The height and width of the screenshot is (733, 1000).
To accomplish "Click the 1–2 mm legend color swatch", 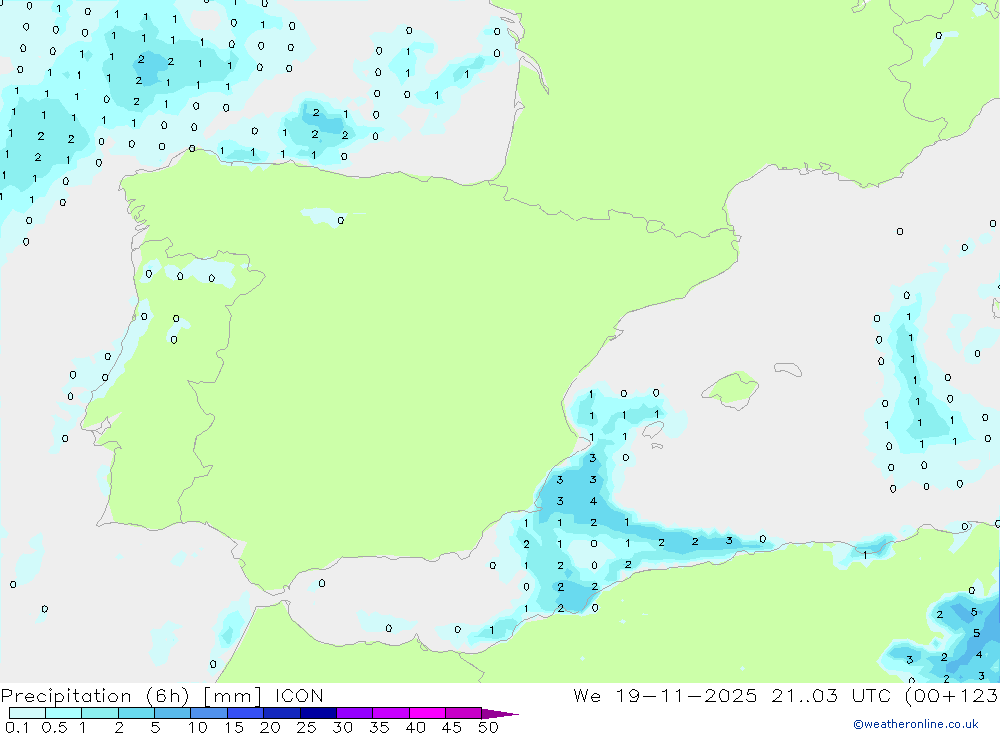I will tap(100, 713).
